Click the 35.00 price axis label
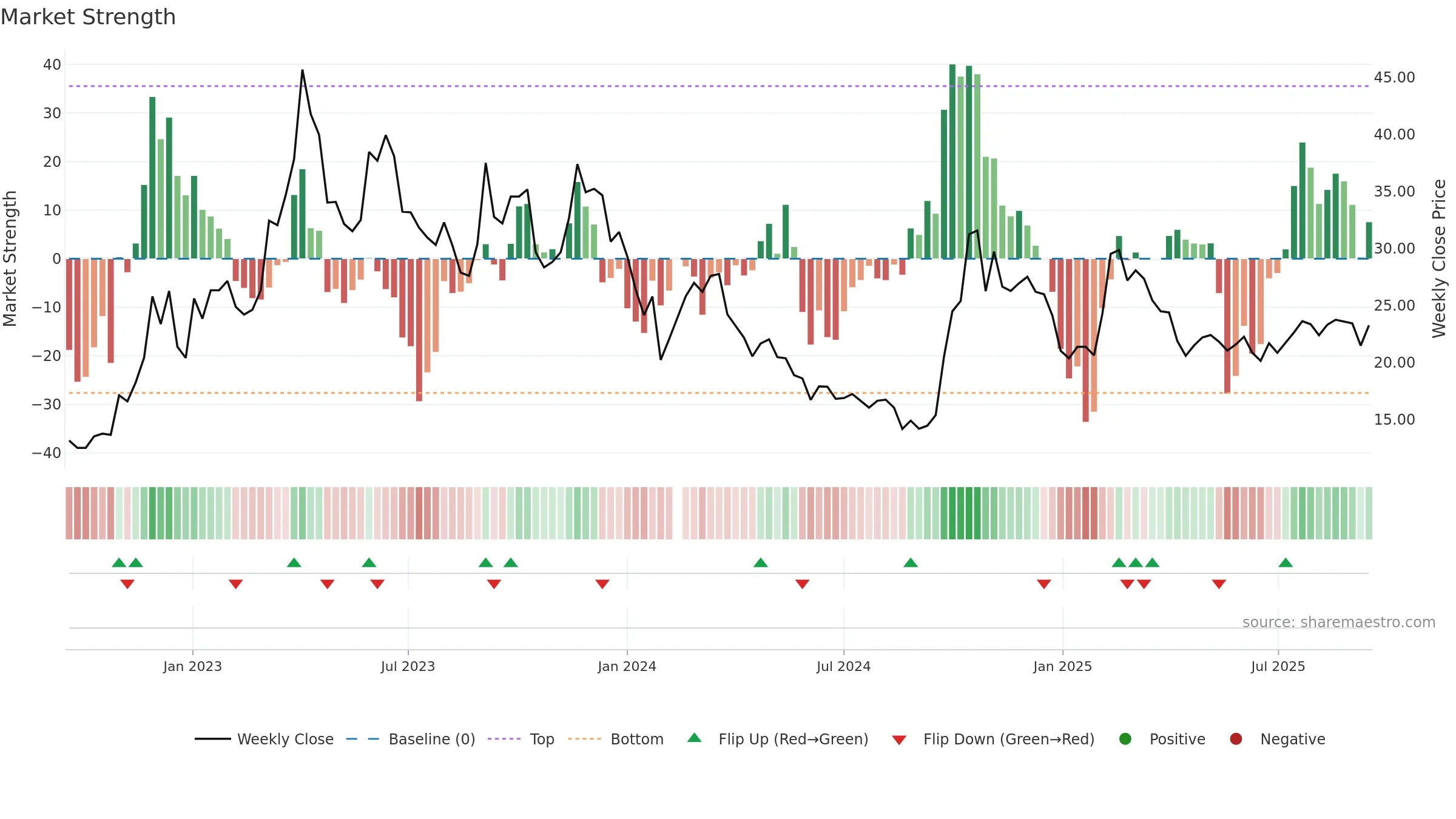This screenshot has height=819, width=1456. [x=1394, y=191]
